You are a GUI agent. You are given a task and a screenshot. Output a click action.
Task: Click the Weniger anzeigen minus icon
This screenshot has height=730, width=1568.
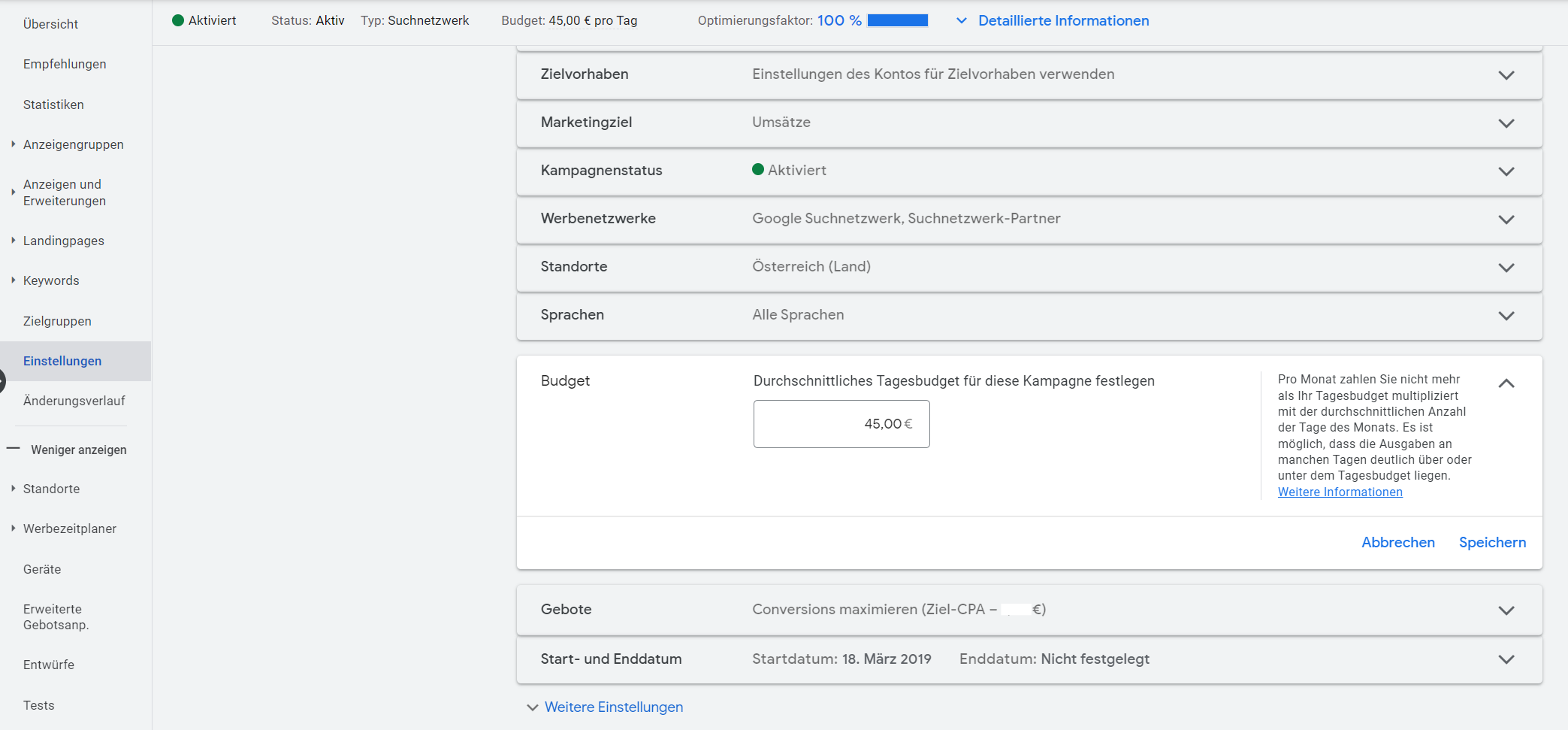point(13,449)
